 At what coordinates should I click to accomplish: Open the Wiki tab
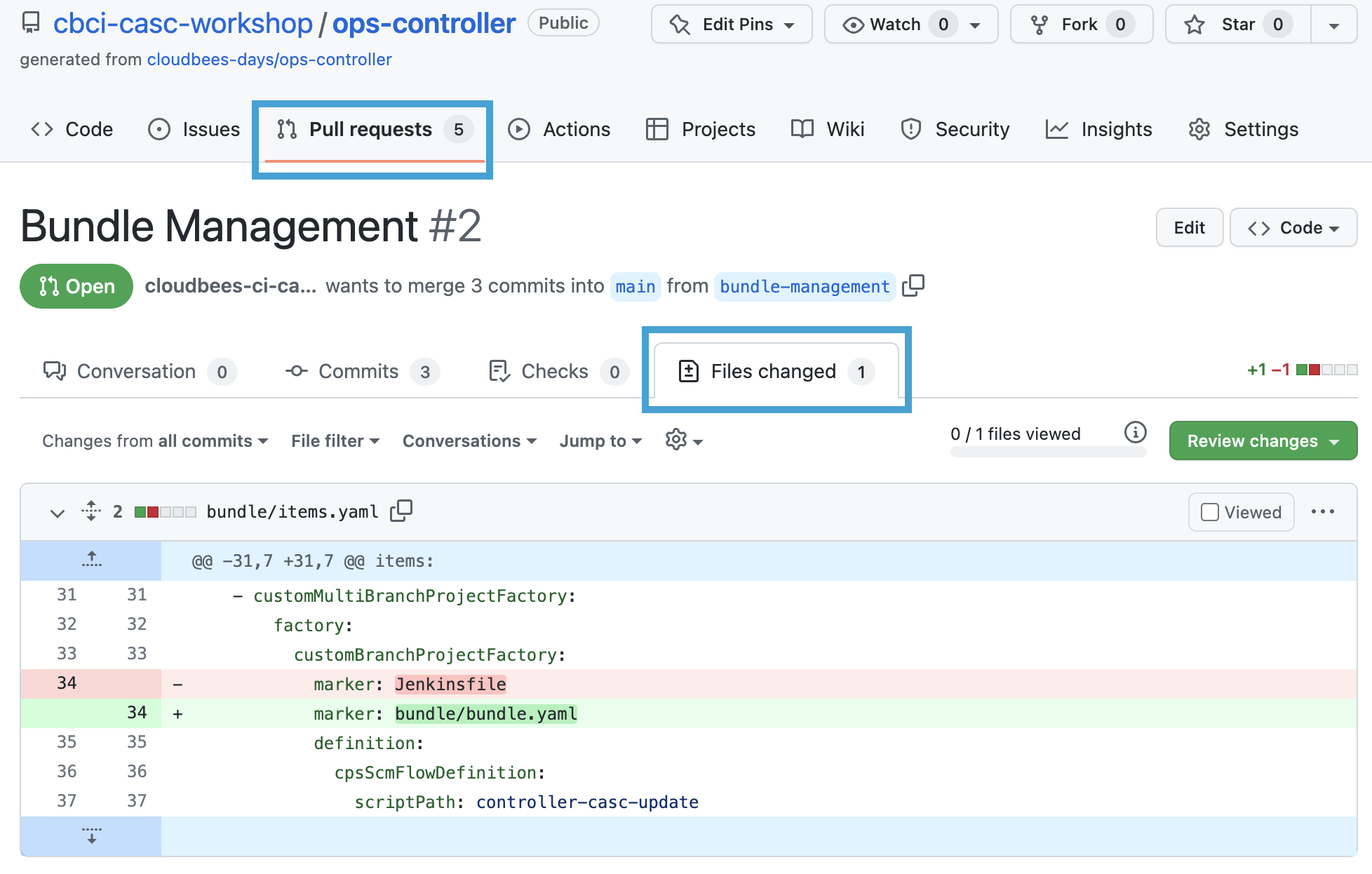pos(828,129)
